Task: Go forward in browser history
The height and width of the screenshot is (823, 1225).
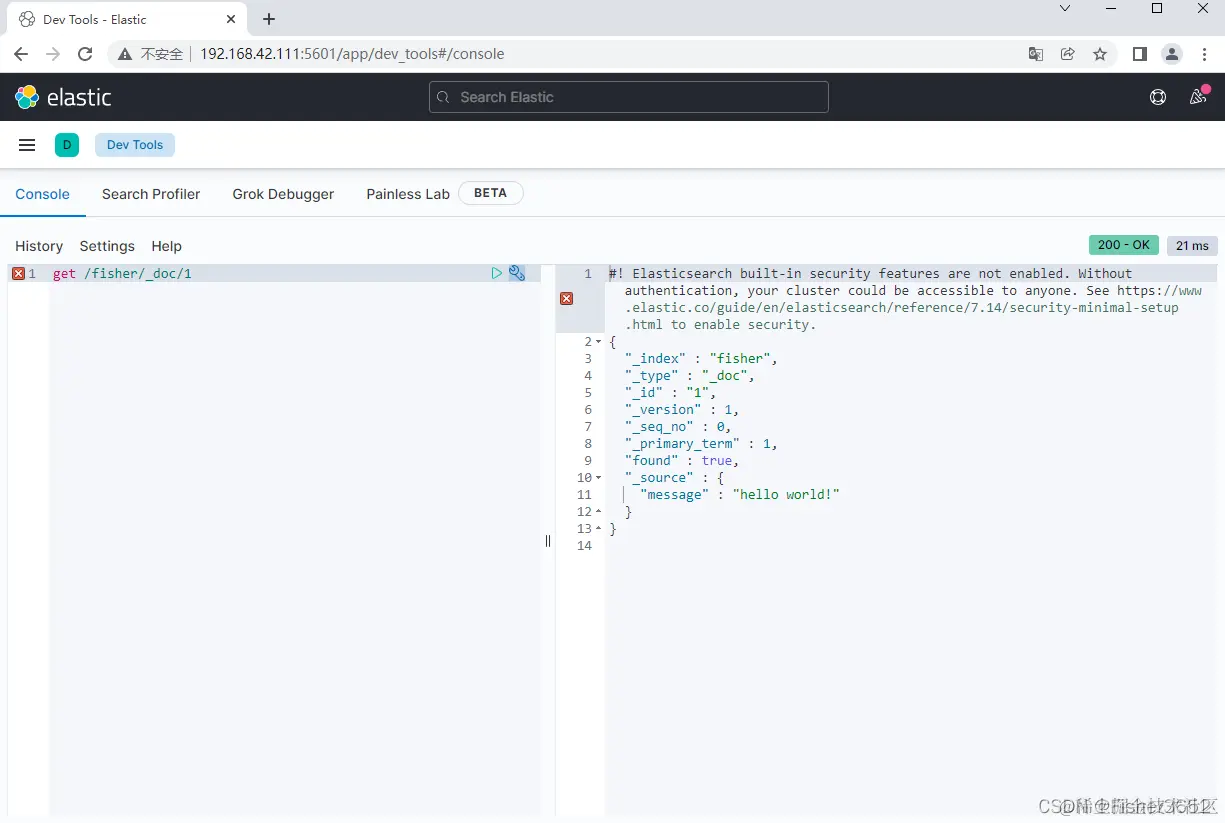Action: pos(53,54)
